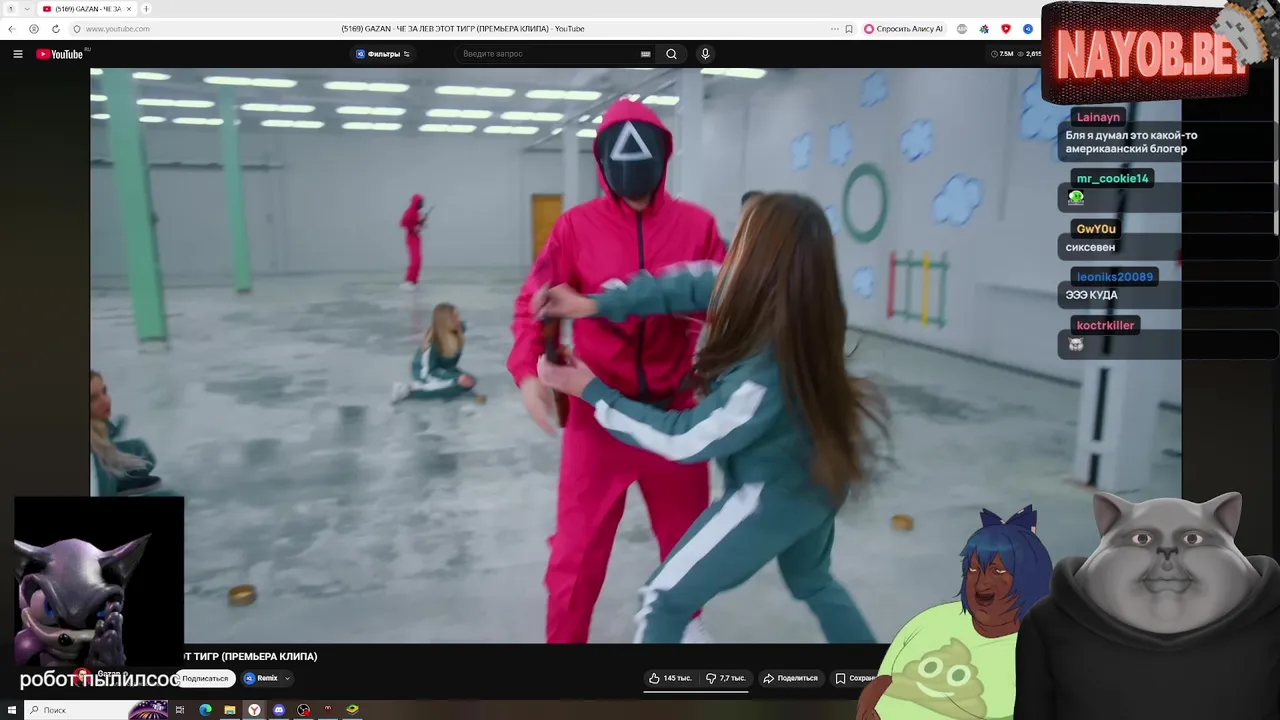Open on-screen keyboard icon in search box
Viewport: 1280px width, 720px height.
pyautogui.click(x=646, y=54)
